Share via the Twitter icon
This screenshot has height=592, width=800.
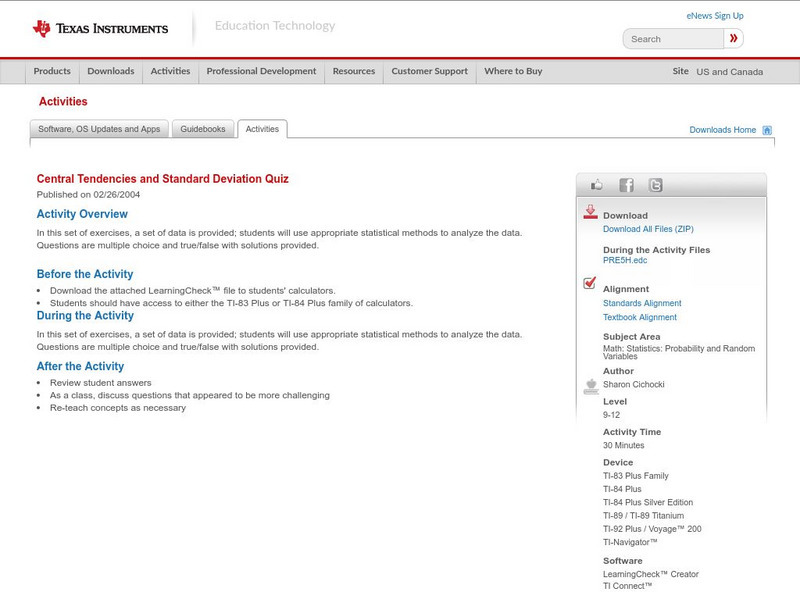click(x=656, y=185)
